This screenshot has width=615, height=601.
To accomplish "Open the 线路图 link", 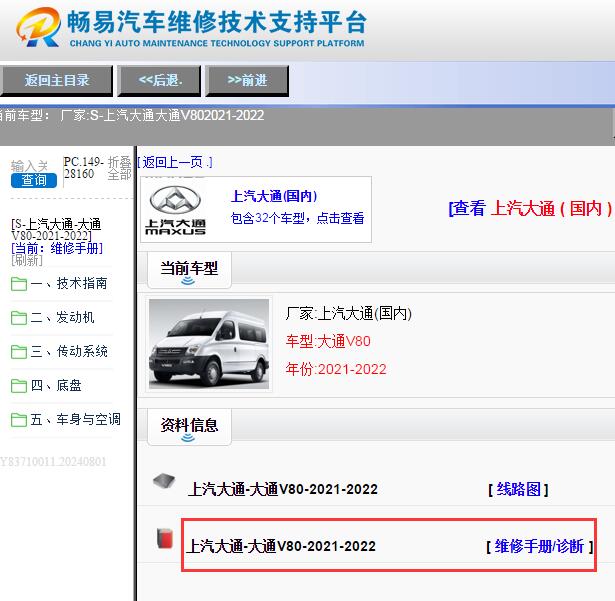I will pyautogui.click(x=519, y=489).
